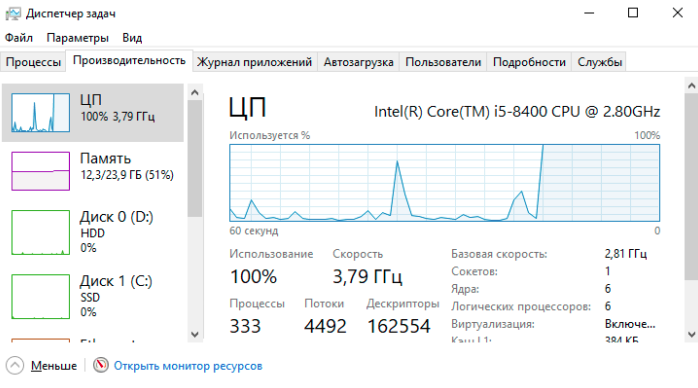The height and width of the screenshot is (388, 698).
Task: Open the Подробности tab
Action: 529,62
